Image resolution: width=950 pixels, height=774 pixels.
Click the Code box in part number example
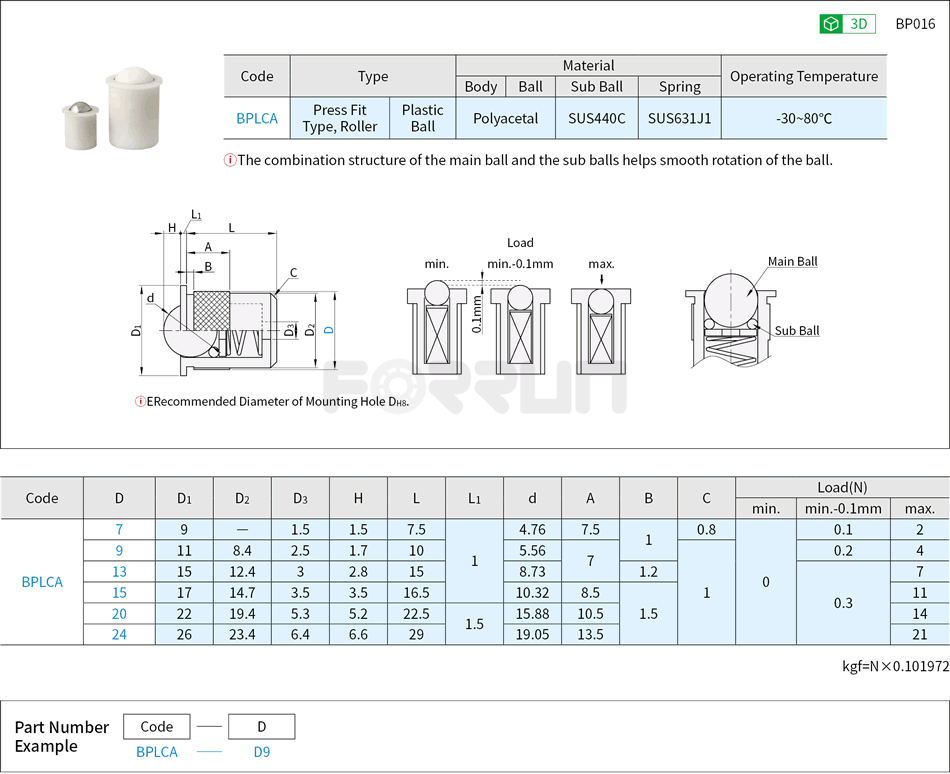coord(156,726)
